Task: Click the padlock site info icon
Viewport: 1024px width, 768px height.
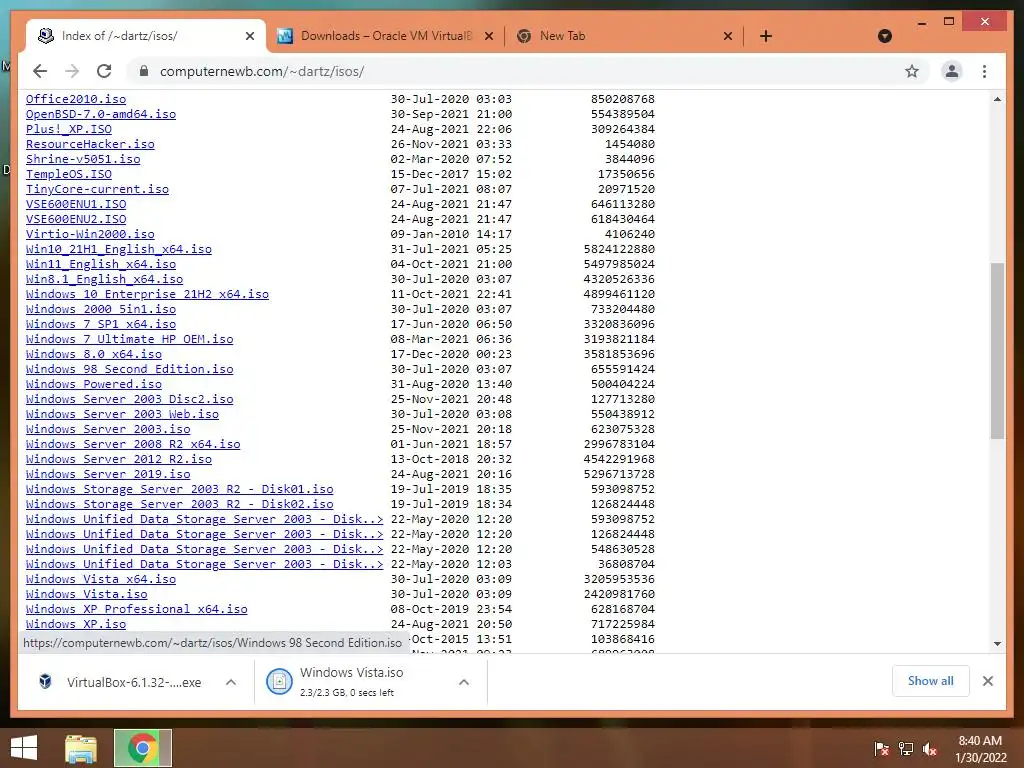Action: (144, 71)
